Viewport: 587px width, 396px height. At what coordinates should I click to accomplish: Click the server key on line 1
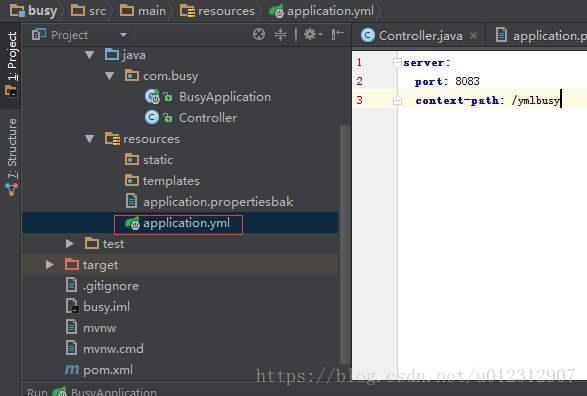click(x=423, y=63)
